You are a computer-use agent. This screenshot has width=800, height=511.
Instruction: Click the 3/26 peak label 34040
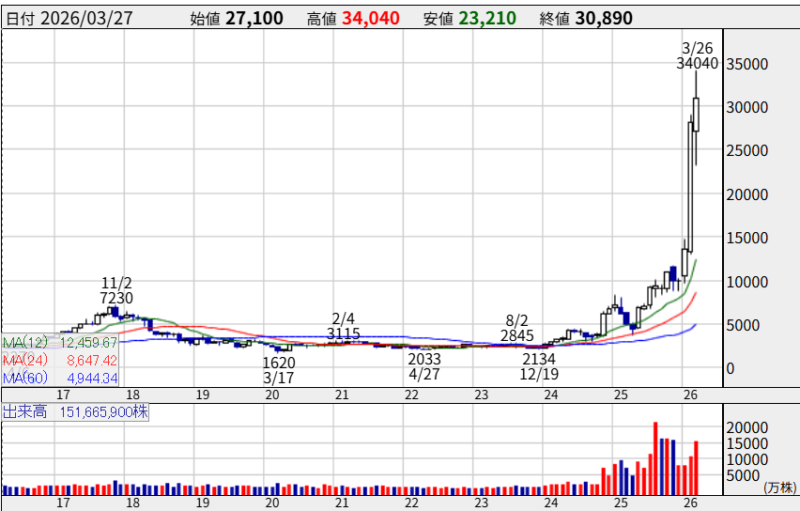697,63
